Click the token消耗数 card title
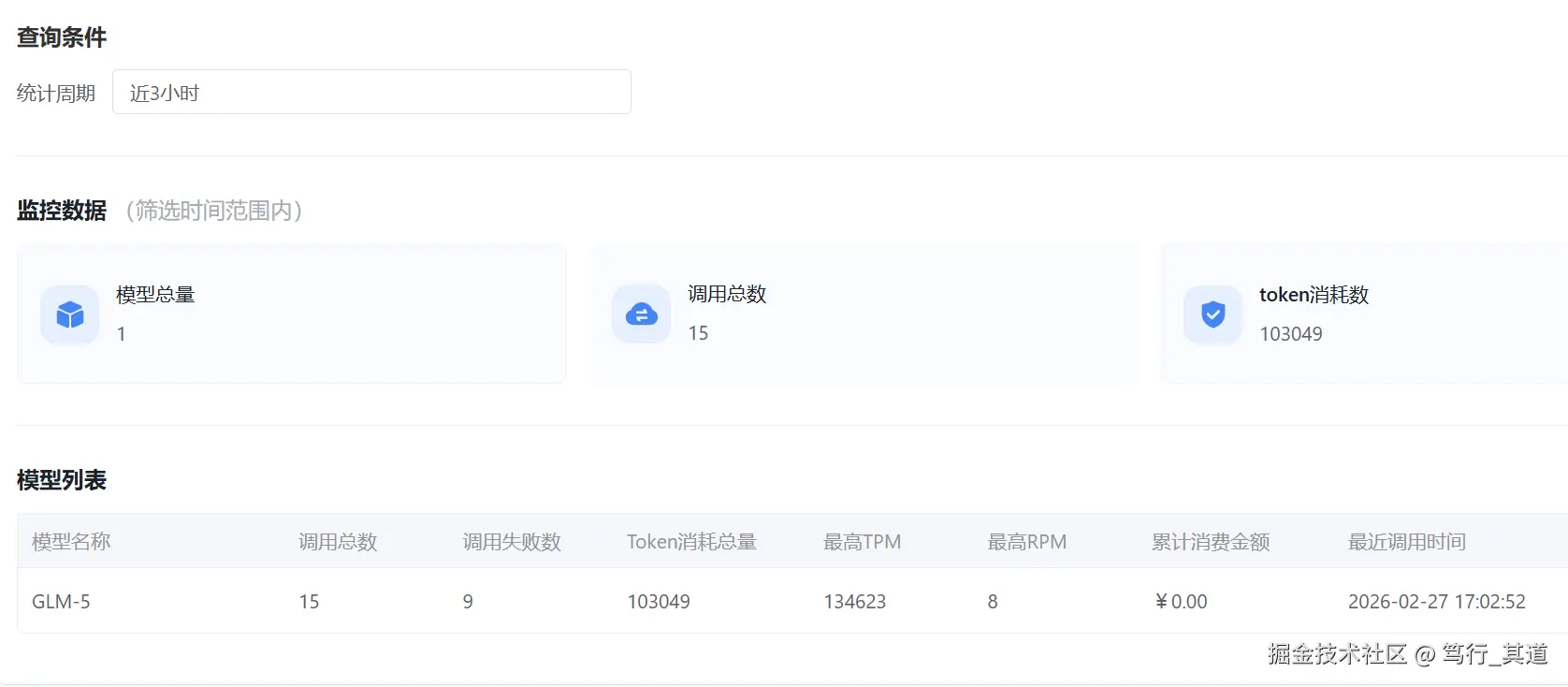 [1314, 295]
